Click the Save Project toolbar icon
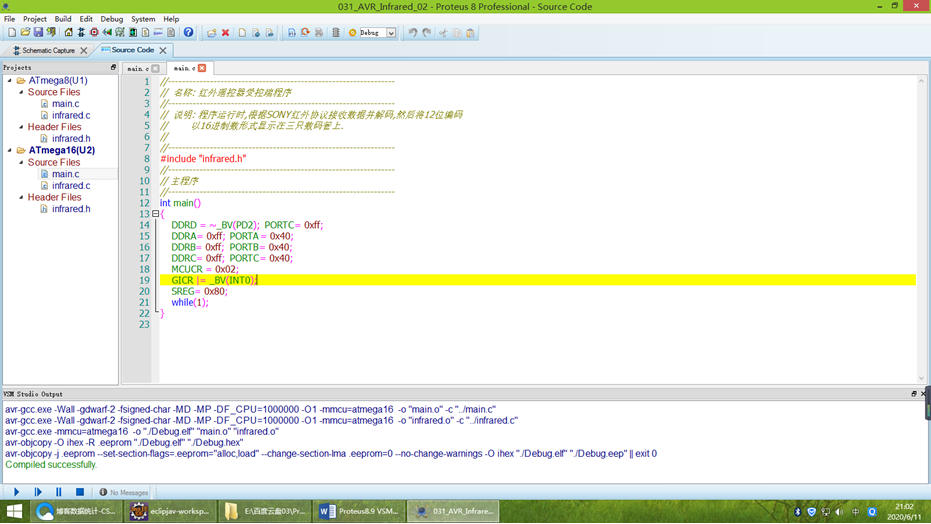 point(38,33)
